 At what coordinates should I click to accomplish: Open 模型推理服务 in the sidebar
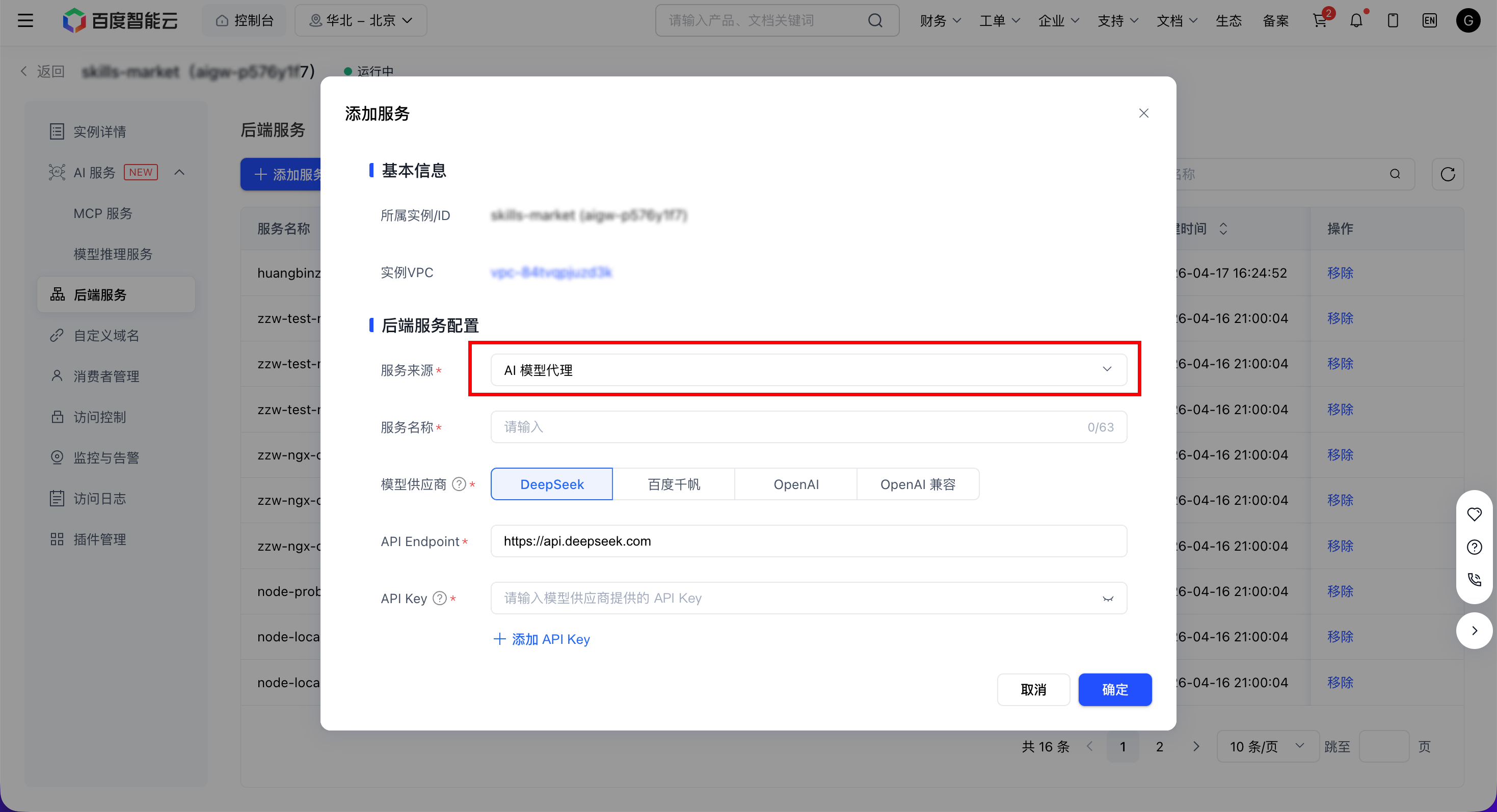[x=113, y=254]
